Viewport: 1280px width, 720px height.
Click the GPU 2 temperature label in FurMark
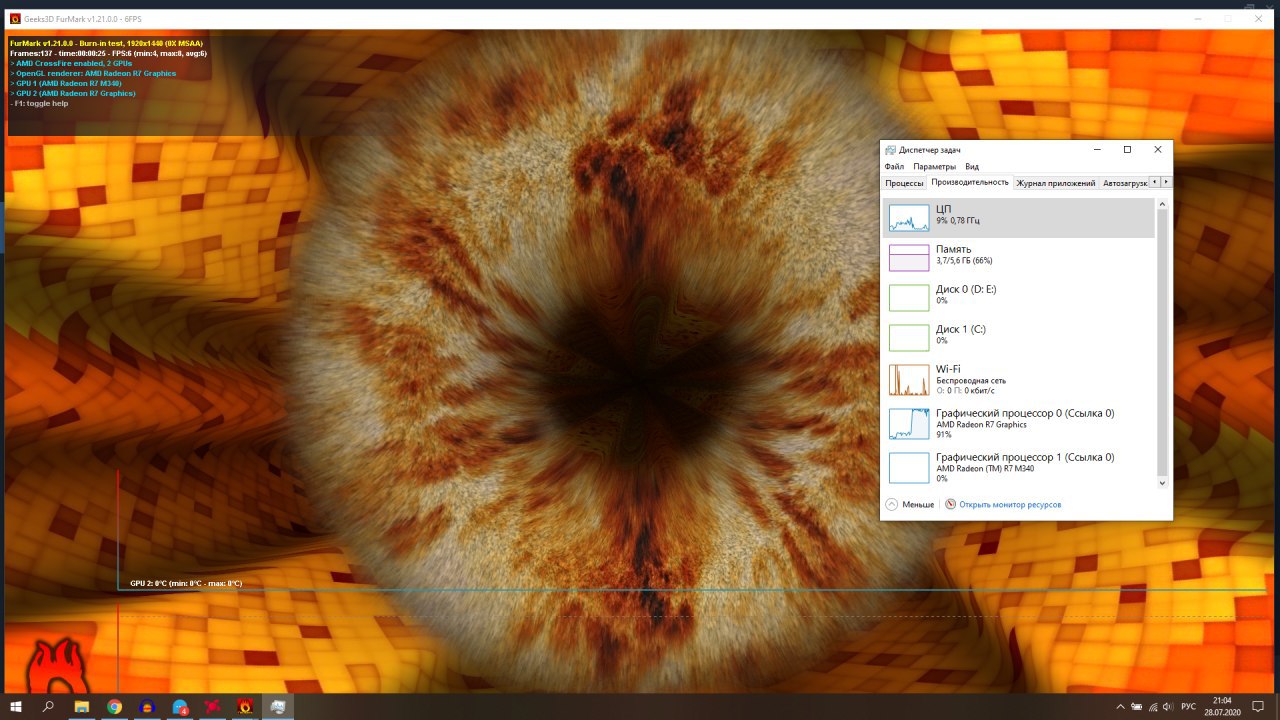click(185, 583)
